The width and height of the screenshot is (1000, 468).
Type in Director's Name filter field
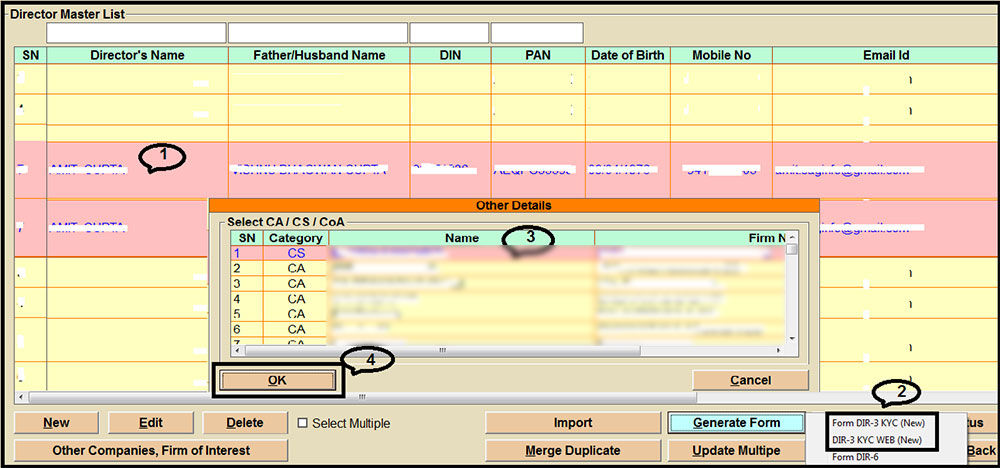coord(136,33)
